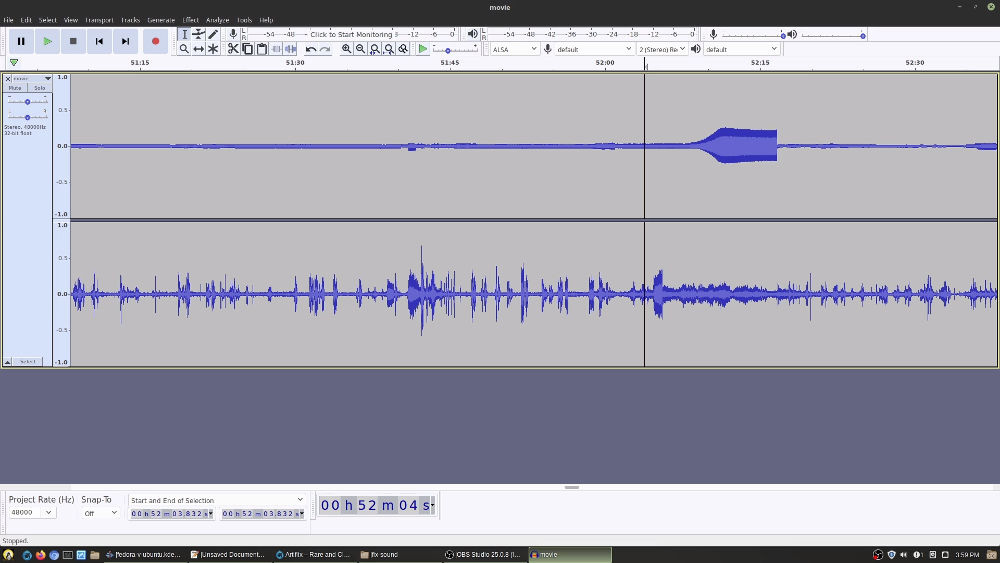Viewport: 1000px width, 563px height.
Task: Begin recording with the red Record button
Action: click(156, 41)
